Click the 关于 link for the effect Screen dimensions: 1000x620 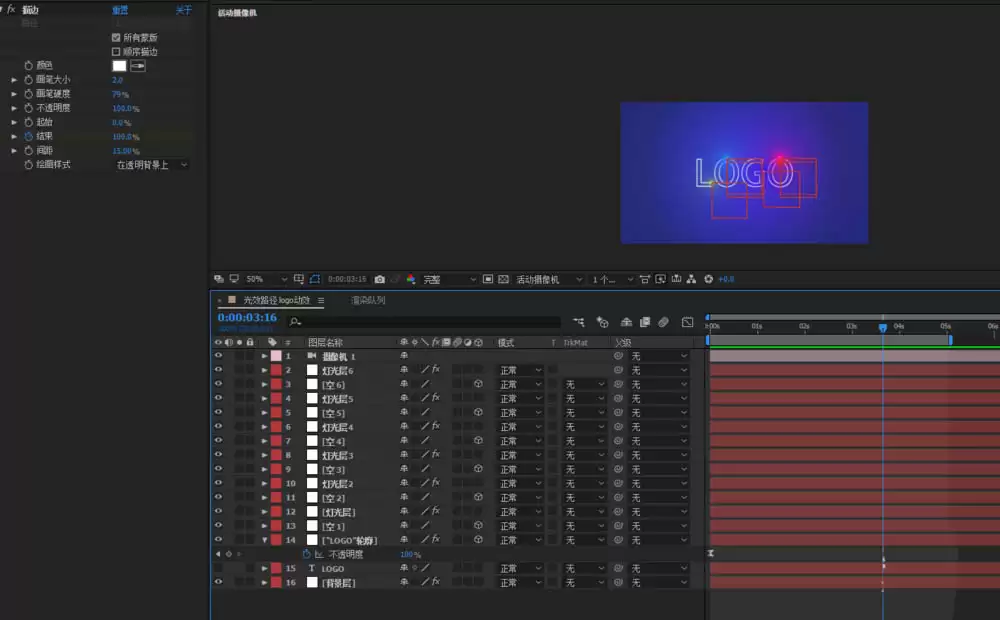coord(184,10)
